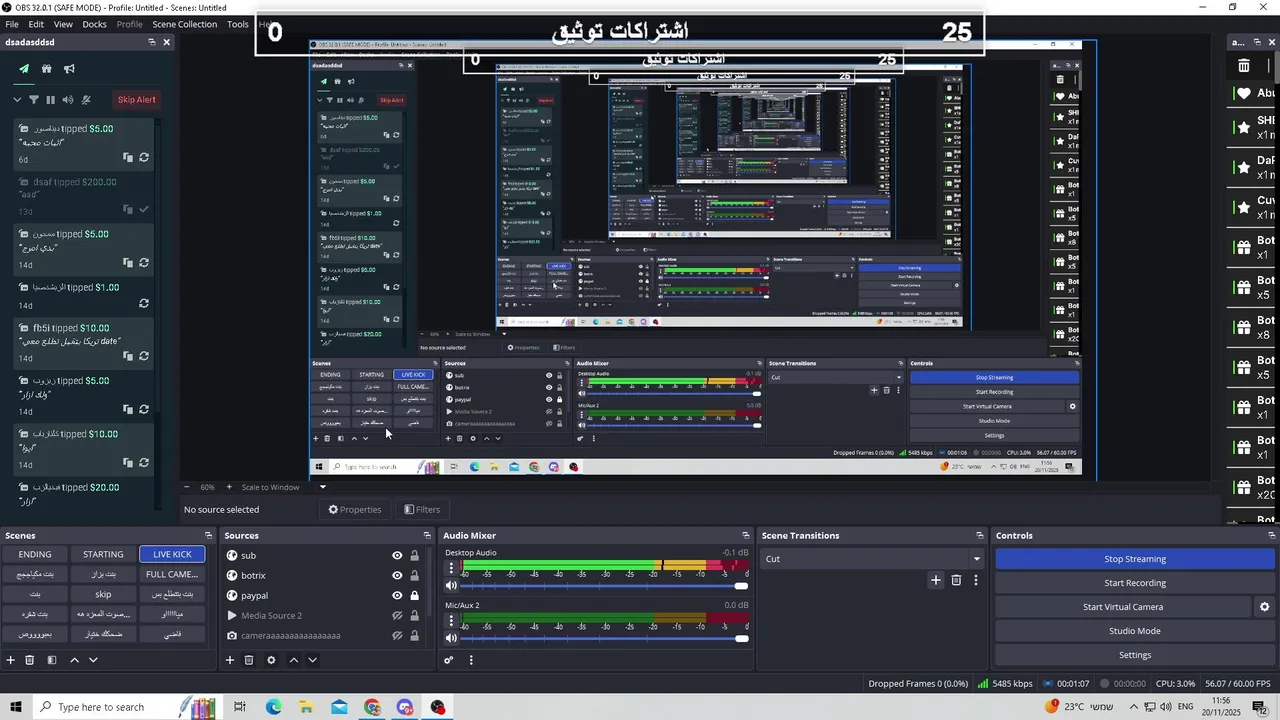
Task: Open Audio Mixer toolbar three-dot menu
Action: pos(471,660)
